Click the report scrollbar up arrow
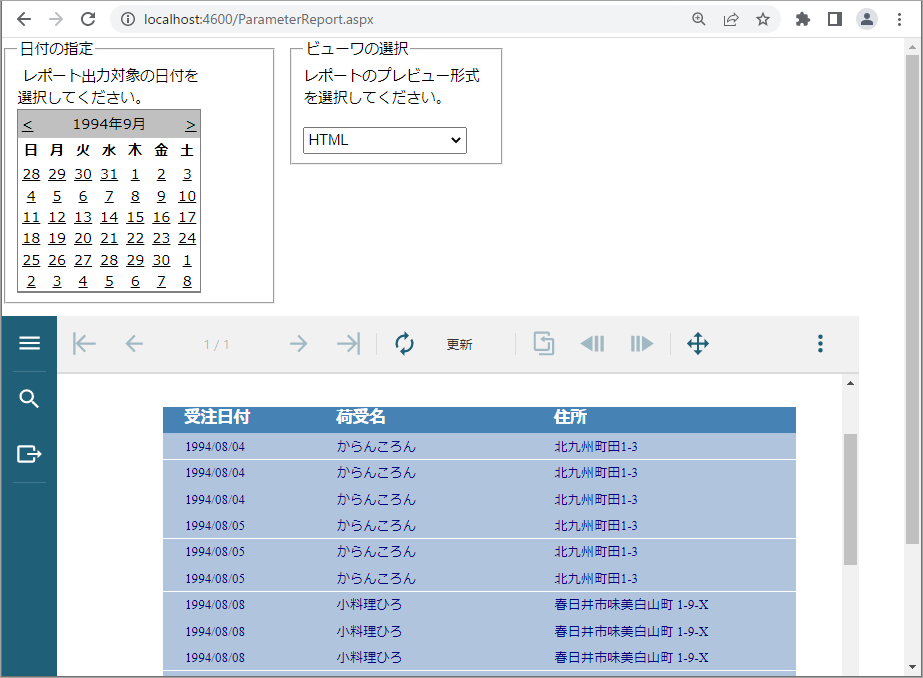 click(850, 383)
